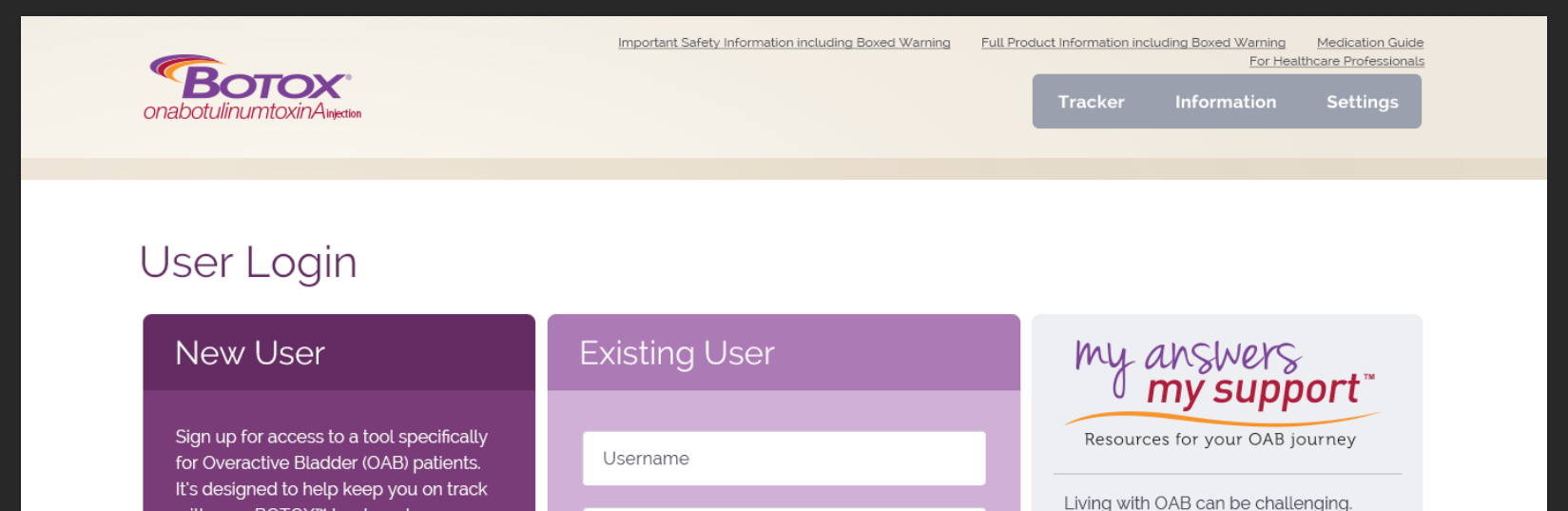Click the onabotulinumtoxinA injection subtitle text
The height and width of the screenshot is (511, 1568).
[x=252, y=112]
